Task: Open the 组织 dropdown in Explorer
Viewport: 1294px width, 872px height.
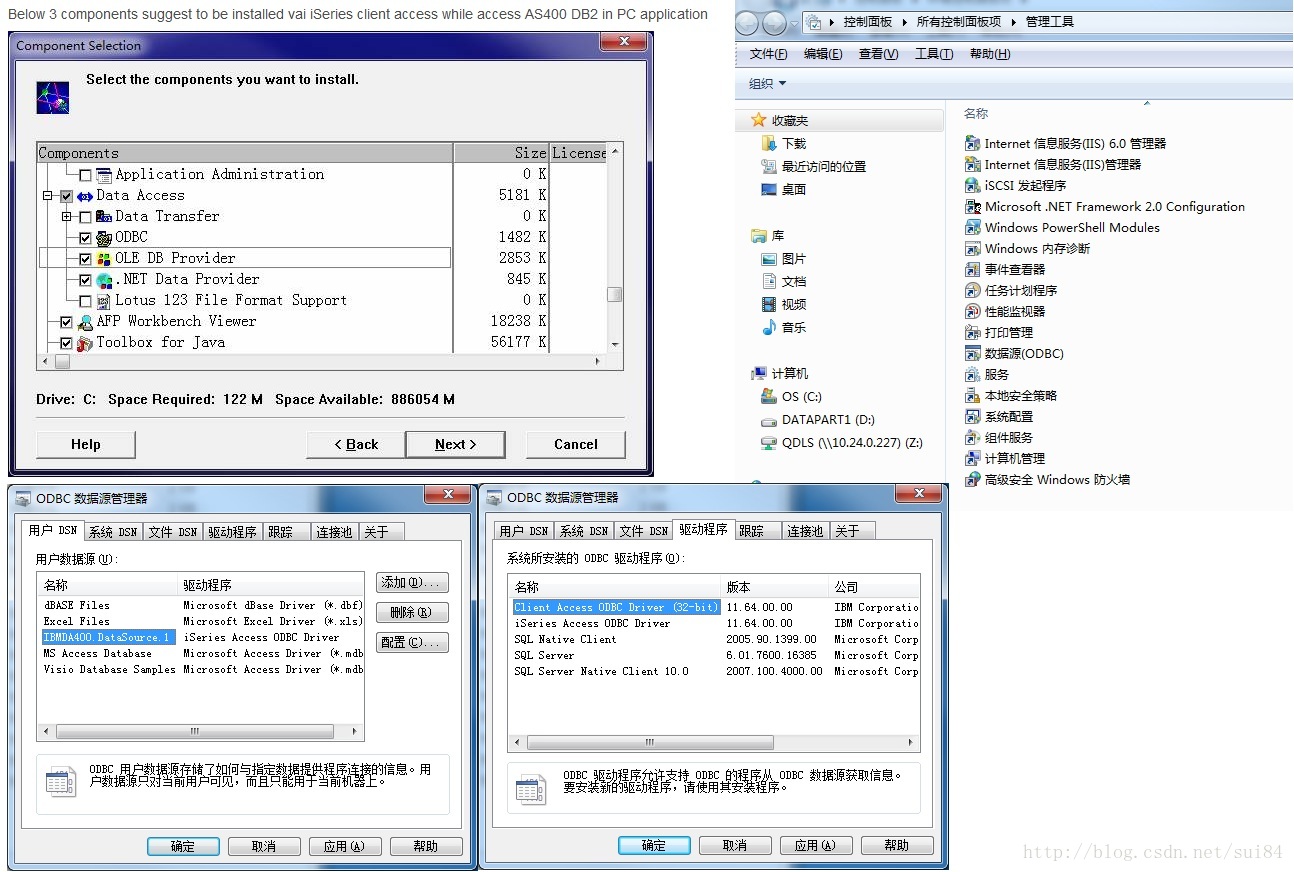Action: tap(768, 84)
